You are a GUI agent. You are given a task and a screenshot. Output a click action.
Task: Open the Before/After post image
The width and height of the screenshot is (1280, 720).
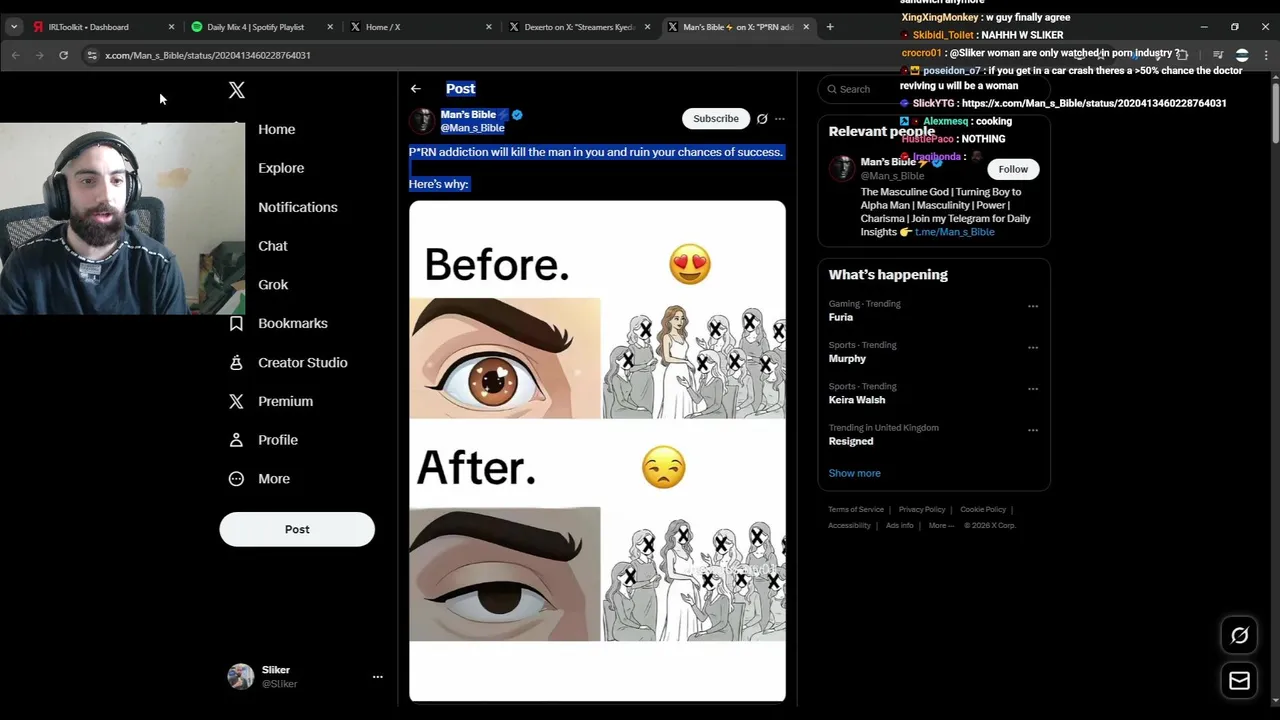[597, 451]
